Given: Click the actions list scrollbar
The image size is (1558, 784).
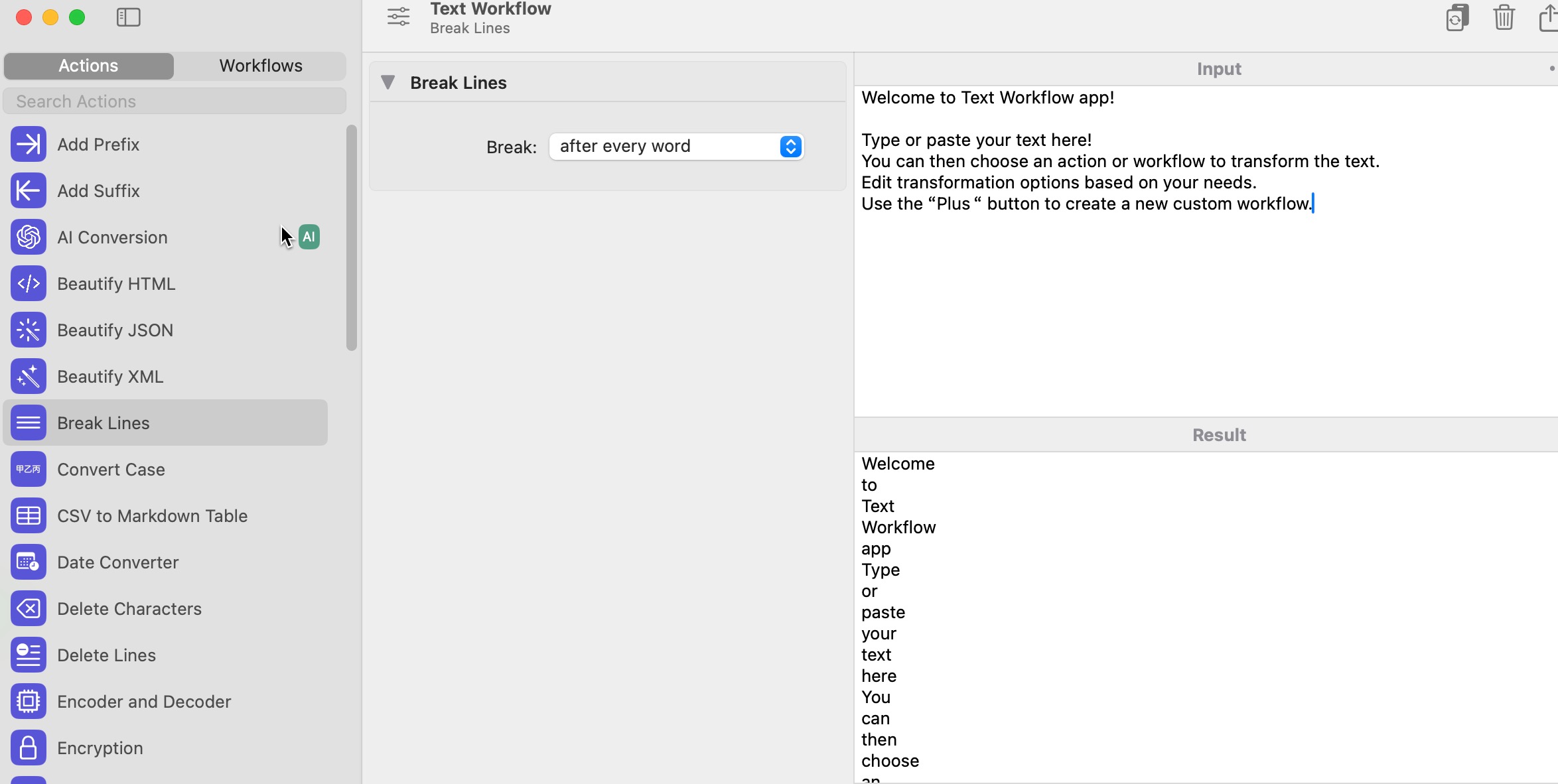Looking at the screenshot, I should tap(352, 237).
